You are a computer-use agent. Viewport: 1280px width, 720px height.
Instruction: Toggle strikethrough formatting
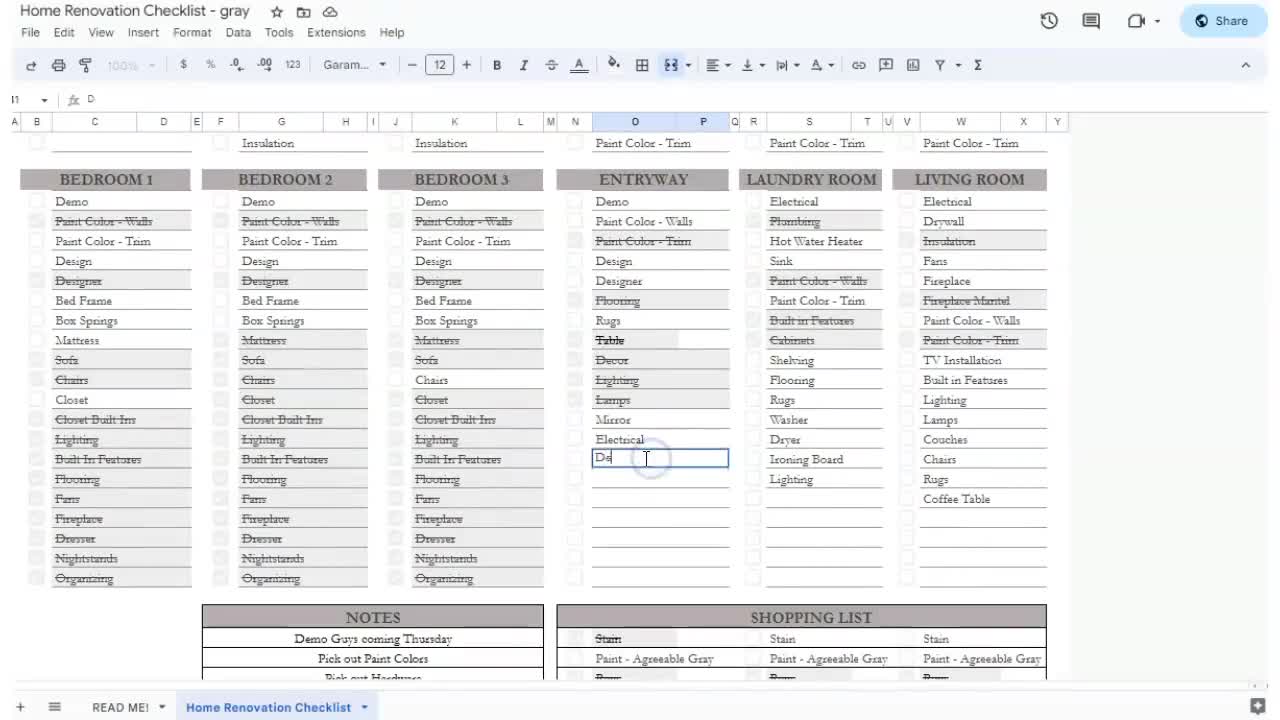tap(551, 65)
